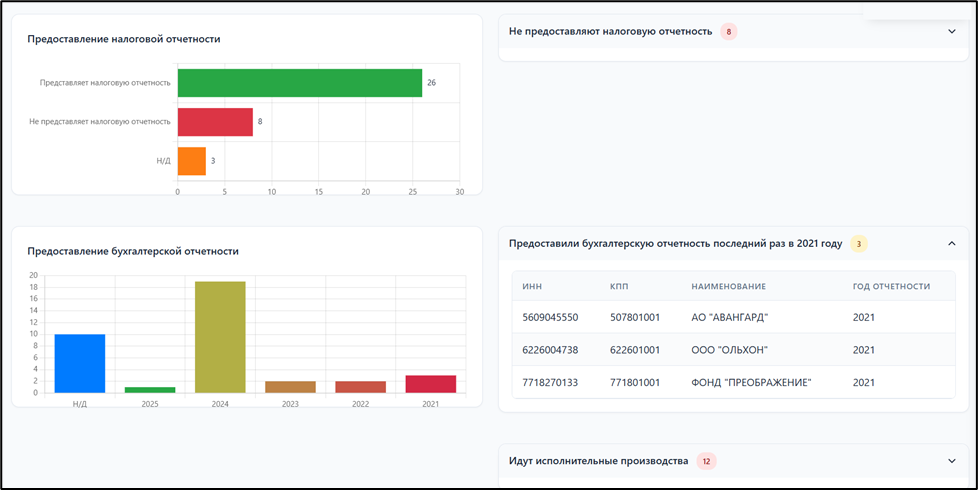Screen dimensions: 978x490
Task: Select the 2024 bar in accounting chart
Action: point(220,337)
